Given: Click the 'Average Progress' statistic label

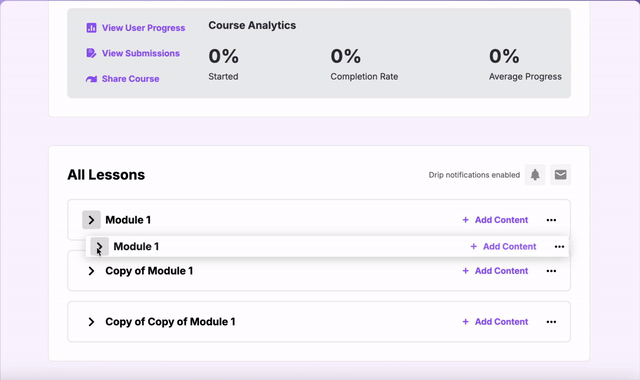Looking at the screenshot, I should (x=525, y=76).
